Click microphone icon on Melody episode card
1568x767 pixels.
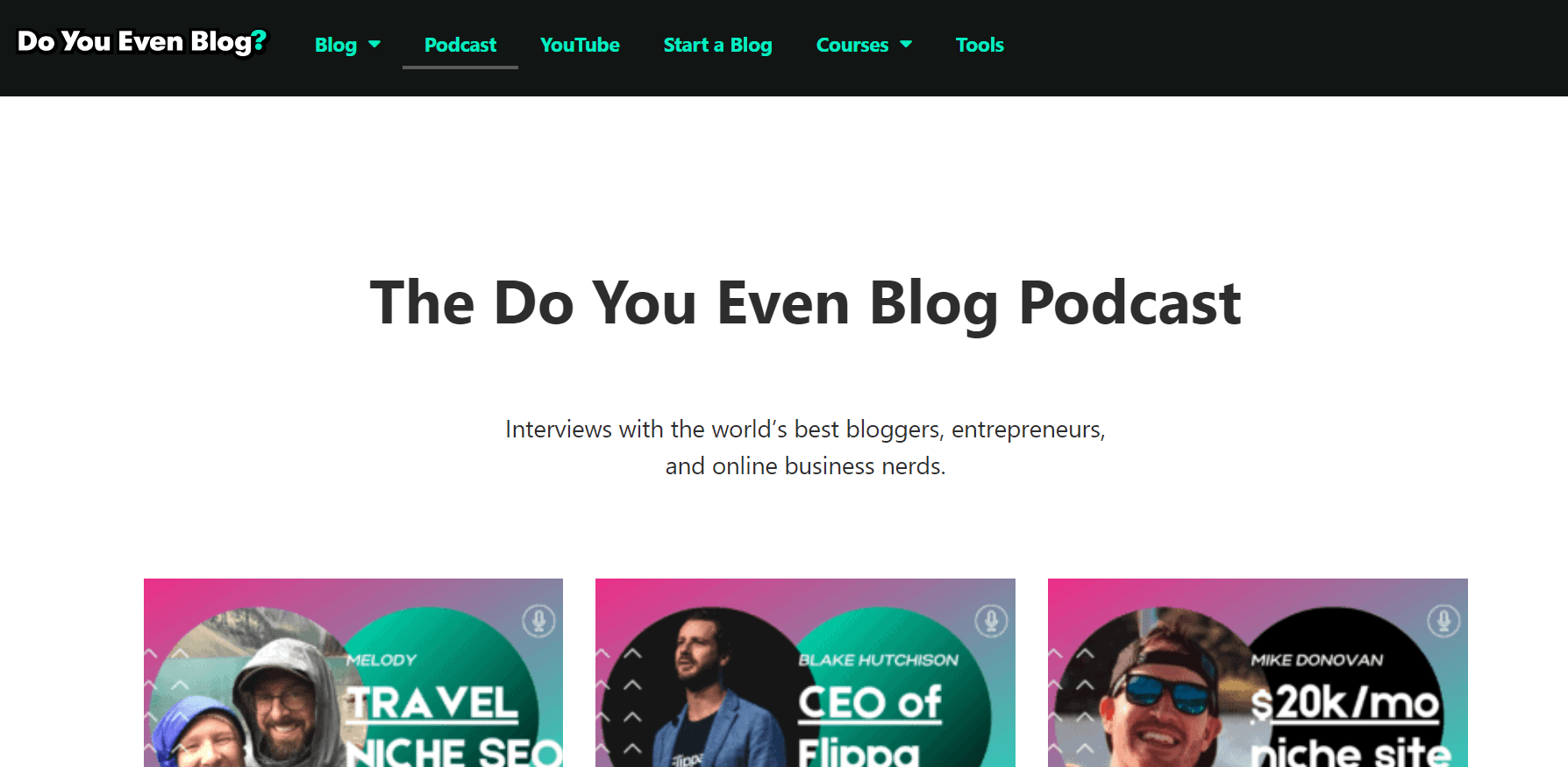(538, 621)
